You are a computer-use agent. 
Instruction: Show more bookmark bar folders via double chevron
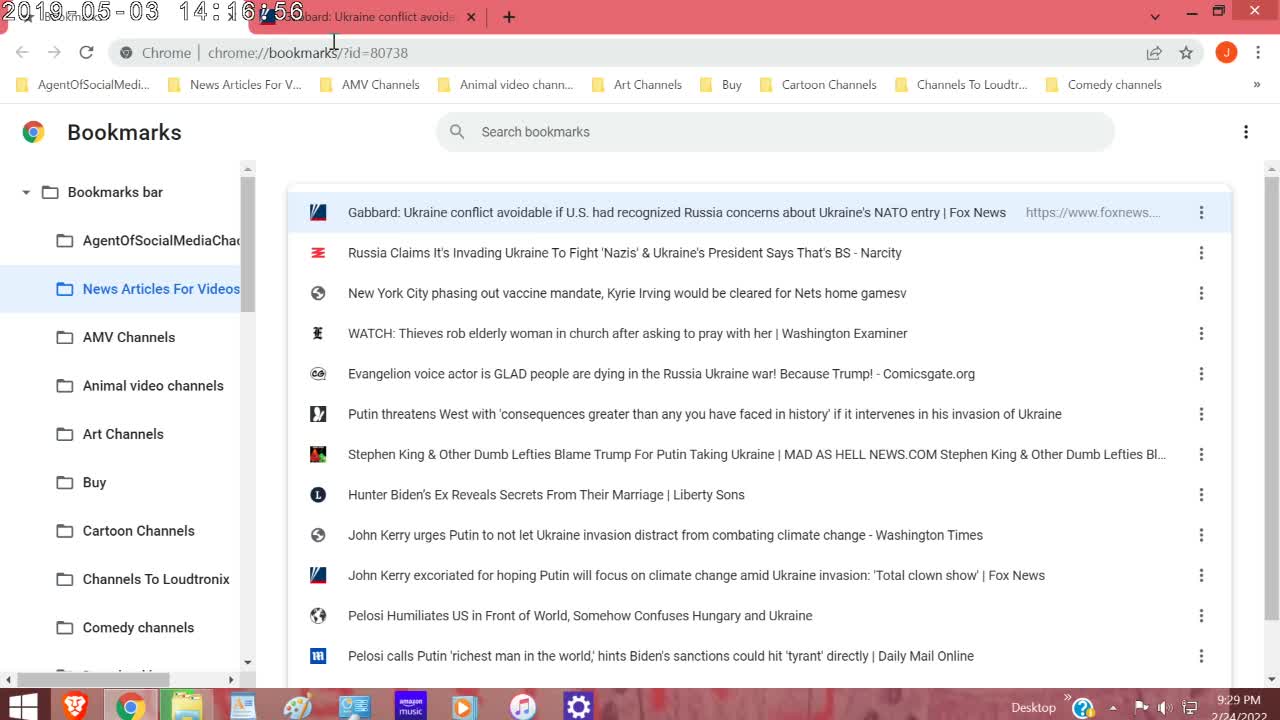point(1257,85)
